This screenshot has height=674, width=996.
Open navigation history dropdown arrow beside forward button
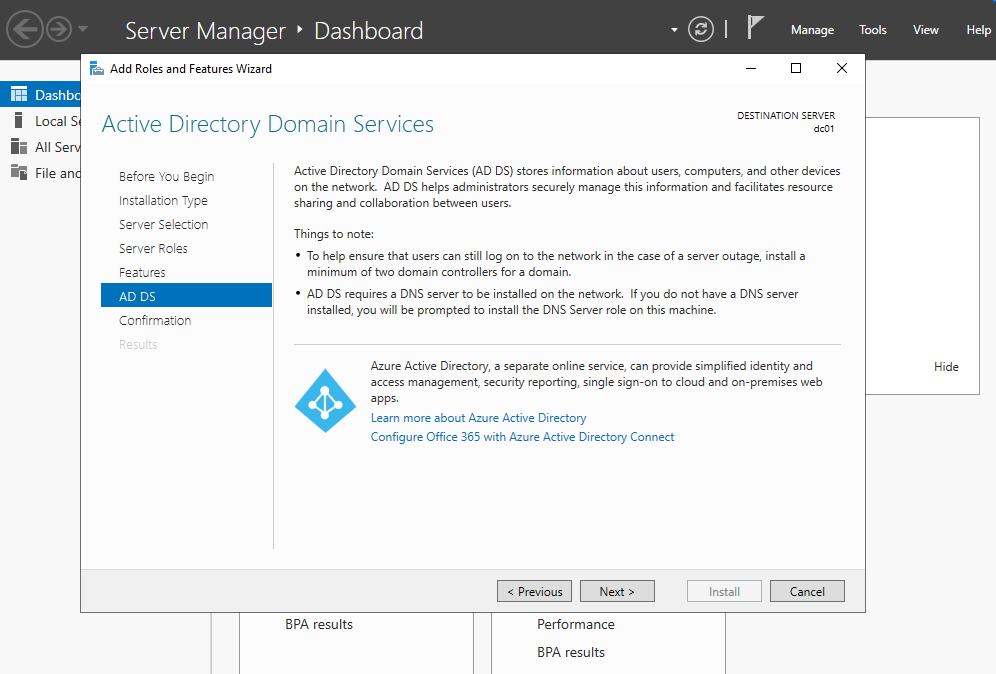83,29
